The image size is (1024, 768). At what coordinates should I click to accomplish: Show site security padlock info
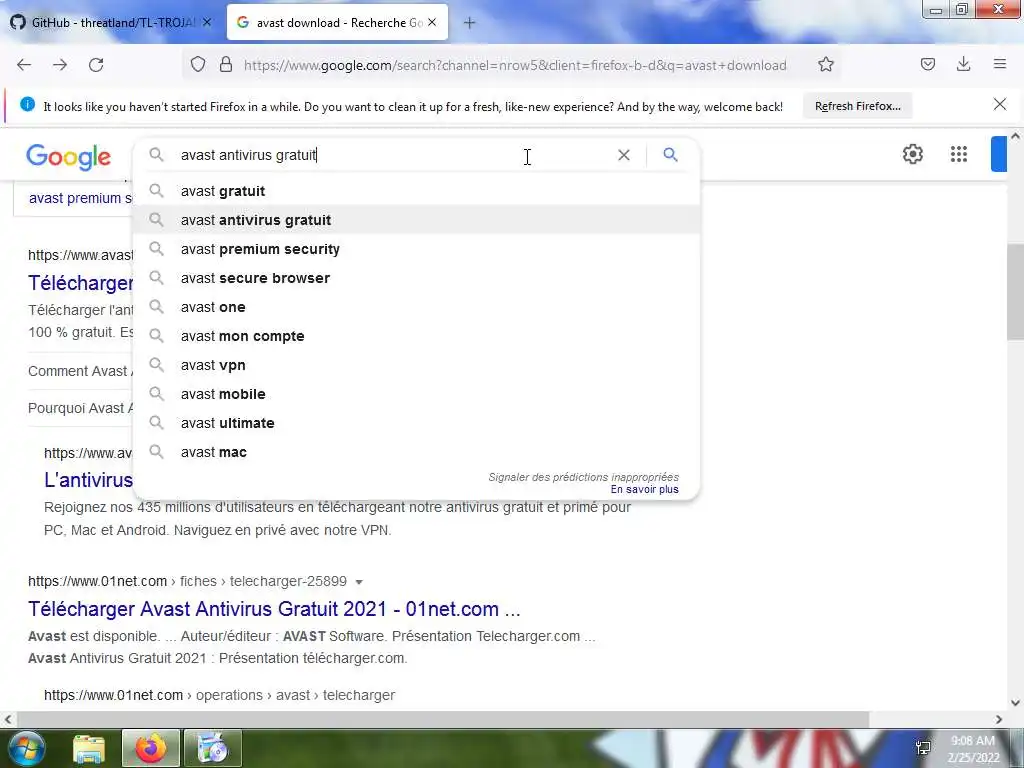[x=226, y=65]
